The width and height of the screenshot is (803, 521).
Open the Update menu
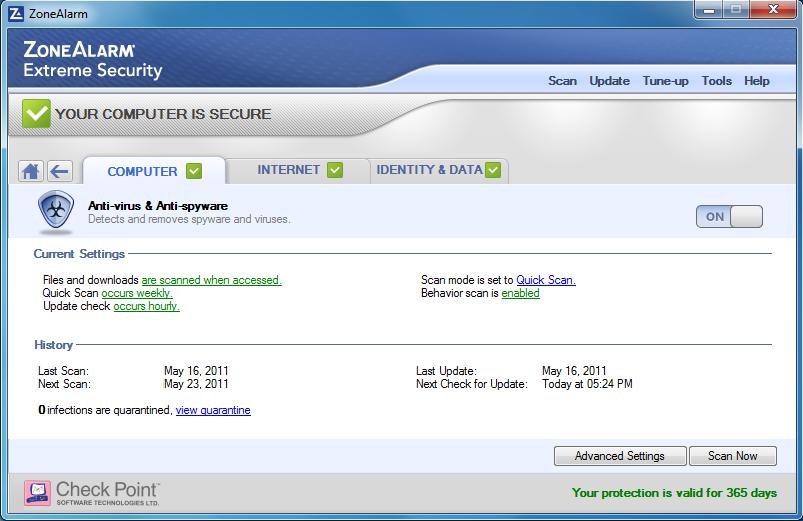coord(609,81)
